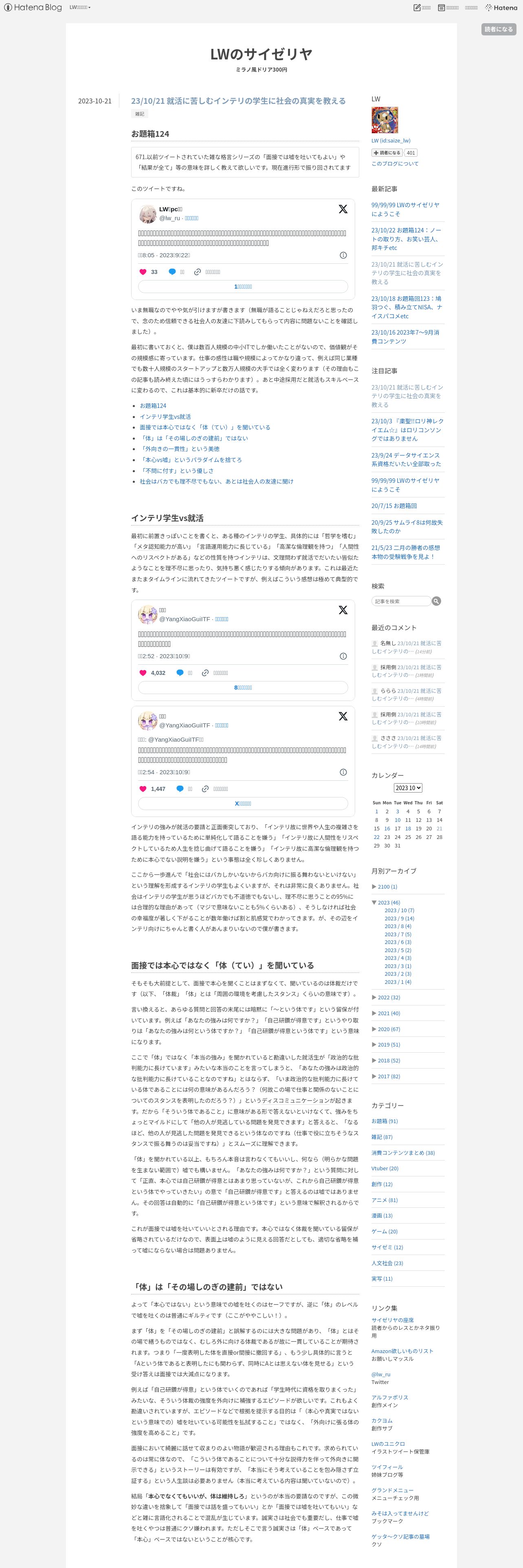Open recent article 99/99/99 LWのサイゼリヤにようこそ
The image size is (523, 1568).
coord(406,209)
